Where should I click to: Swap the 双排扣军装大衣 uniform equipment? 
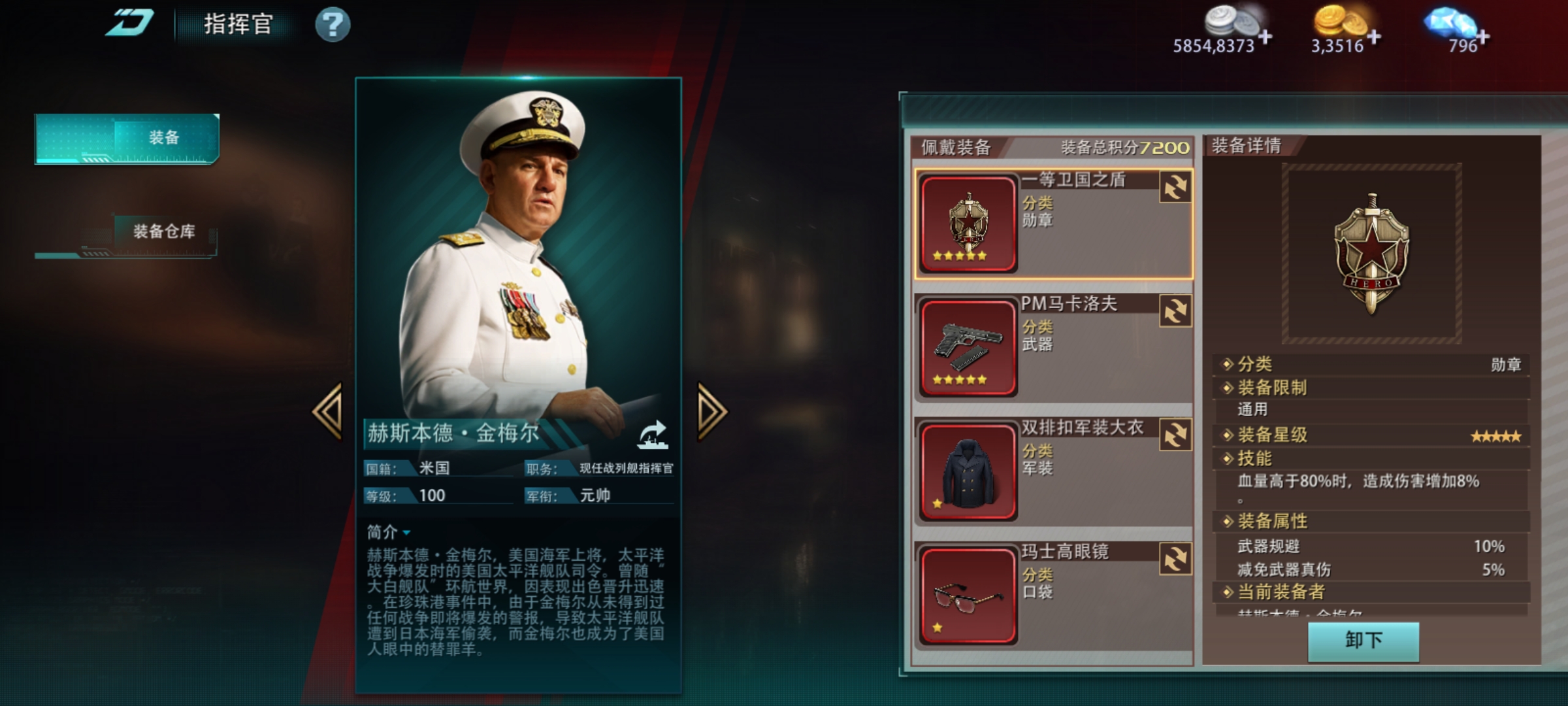pos(1175,435)
